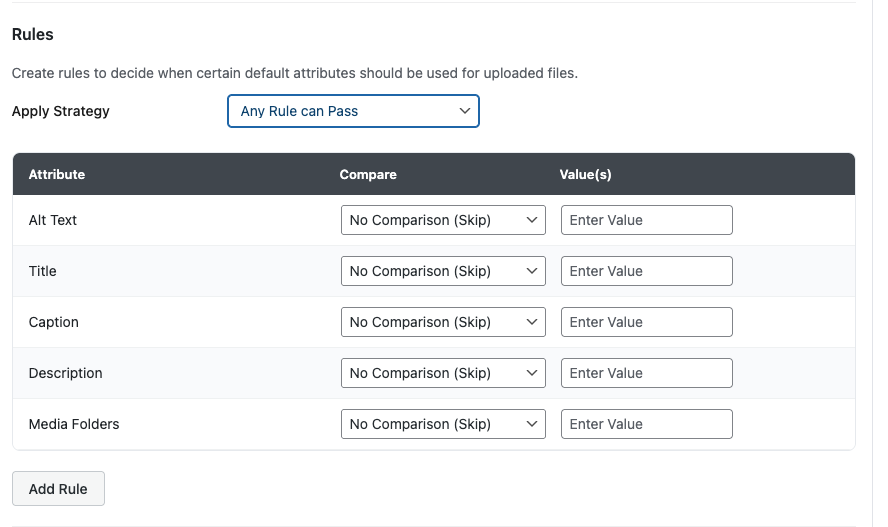The width and height of the screenshot is (888, 527).
Task: Select the Alt Text row label
Action: pyautogui.click(x=53, y=220)
